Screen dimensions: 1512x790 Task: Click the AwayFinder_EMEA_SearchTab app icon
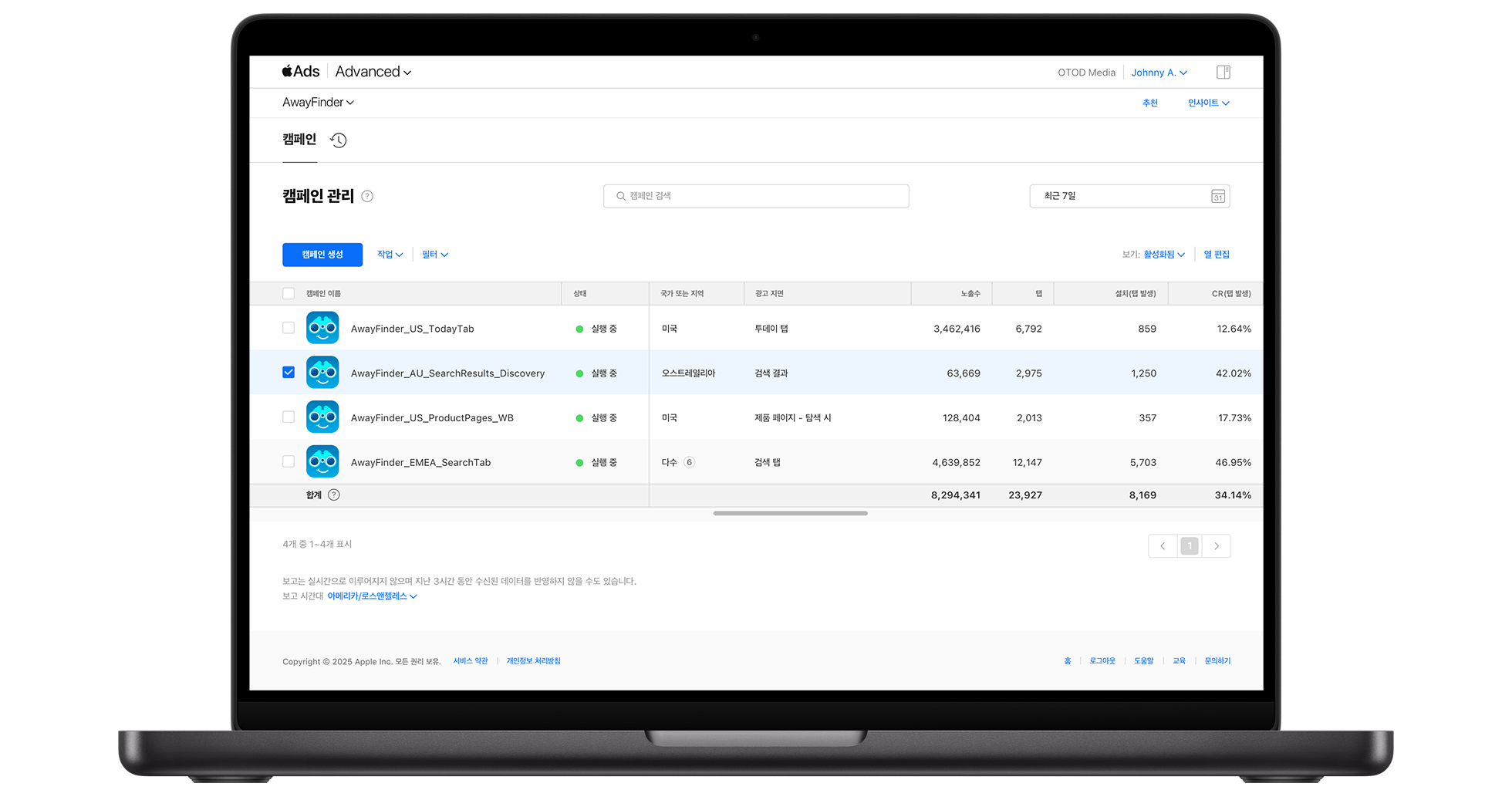coord(322,462)
